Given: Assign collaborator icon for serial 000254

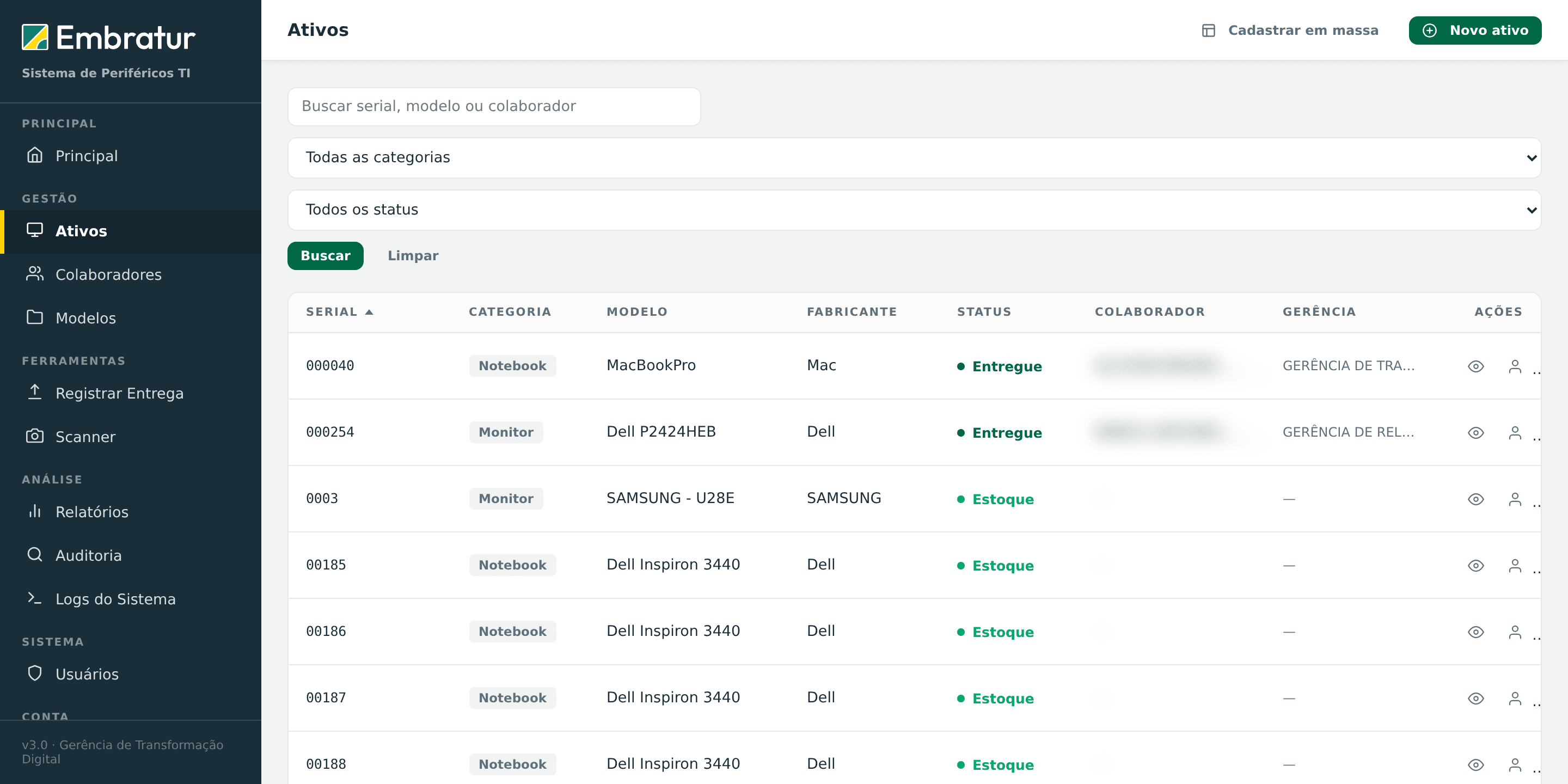Looking at the screenshot, I should click(1515, 433).
